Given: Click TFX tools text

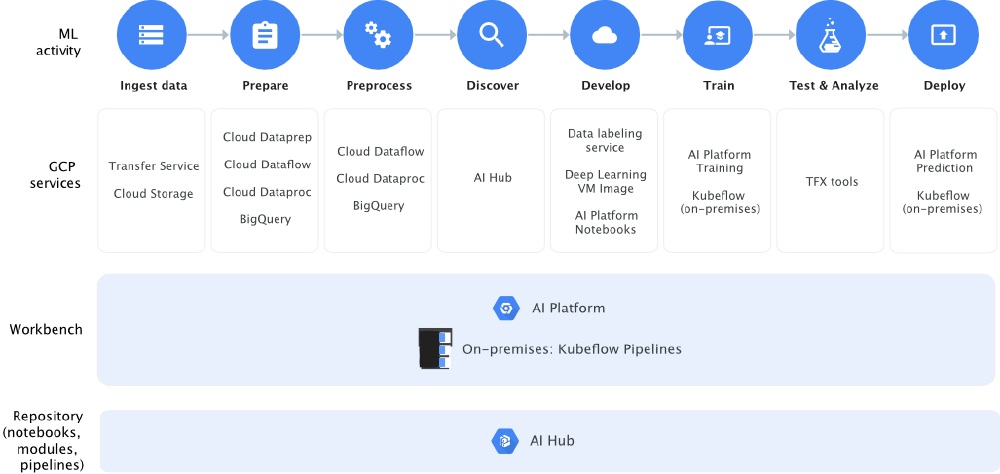Looking at the screenshot, I should (832, 182).
